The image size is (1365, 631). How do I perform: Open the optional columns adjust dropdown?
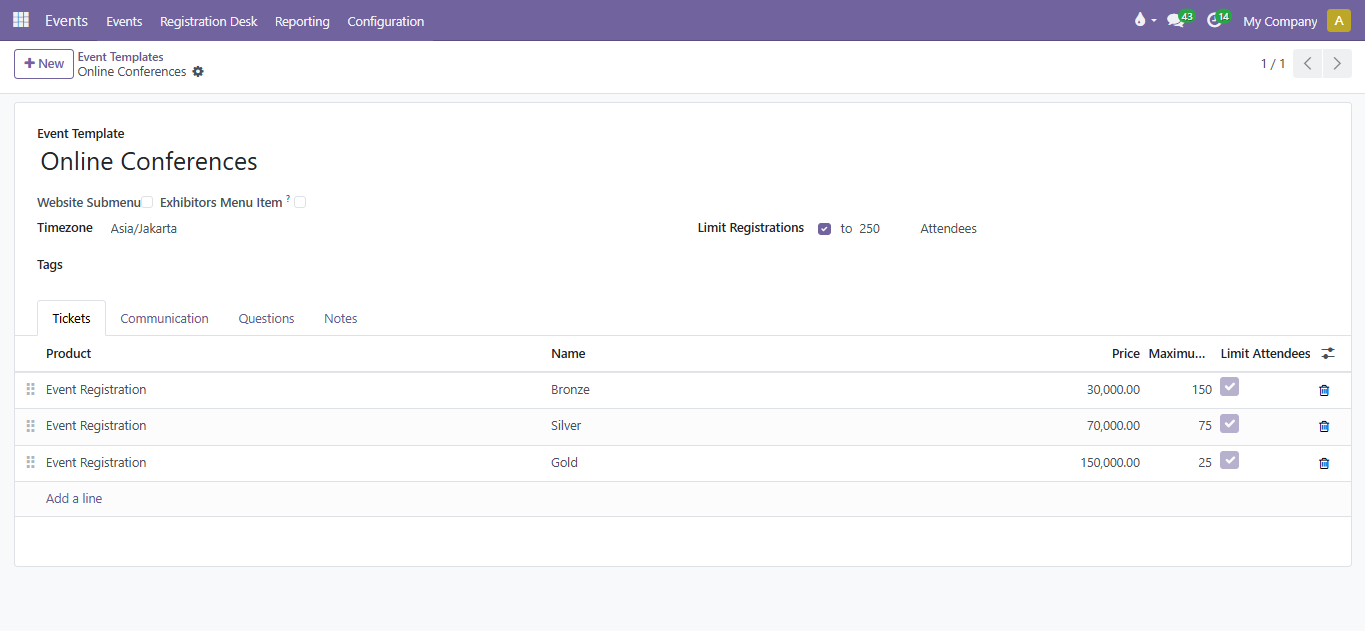[x=1327, y=353]
